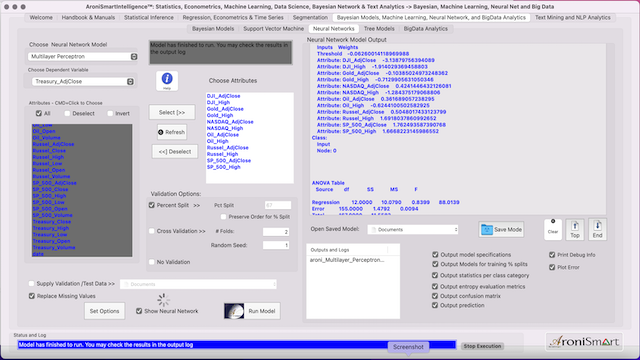Viewport: 640px width, 360px height.
Task: Click the Random Seed input field
Action: (x=276, y=245)
